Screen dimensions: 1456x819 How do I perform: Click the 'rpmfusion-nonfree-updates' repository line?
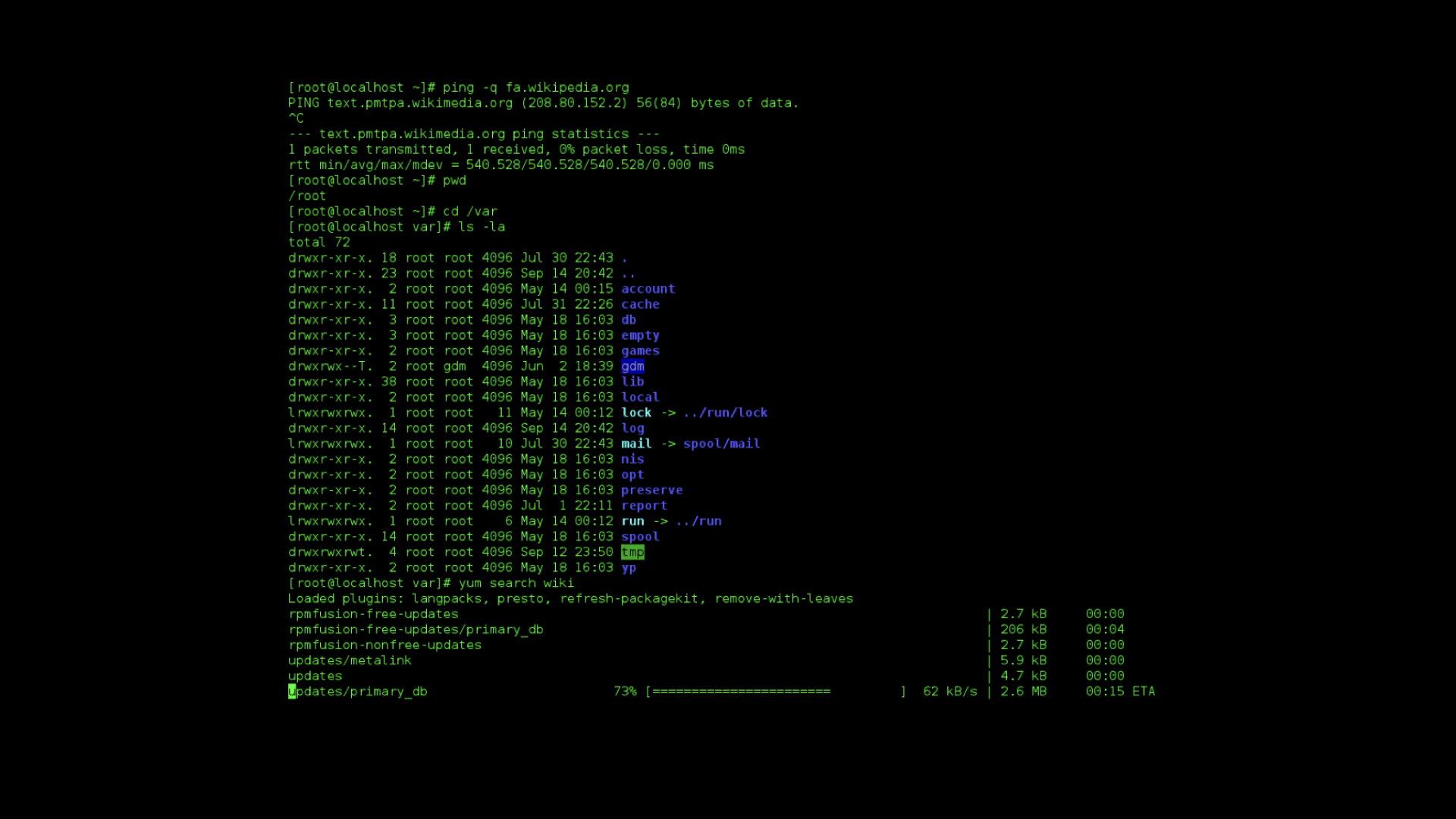click(x=384, y=645)
